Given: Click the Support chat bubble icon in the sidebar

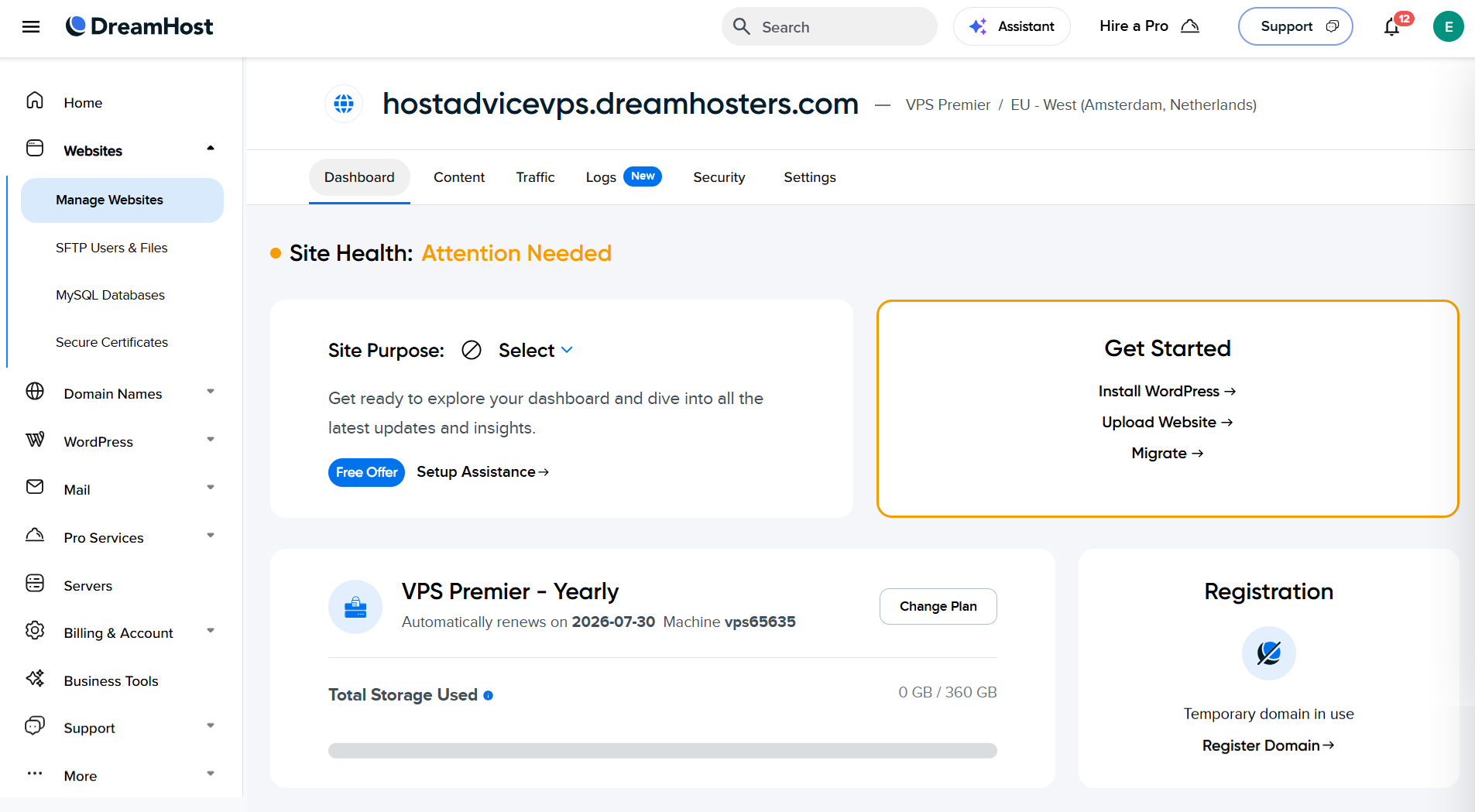Looking at the screenshot, I should coord(35,725).
